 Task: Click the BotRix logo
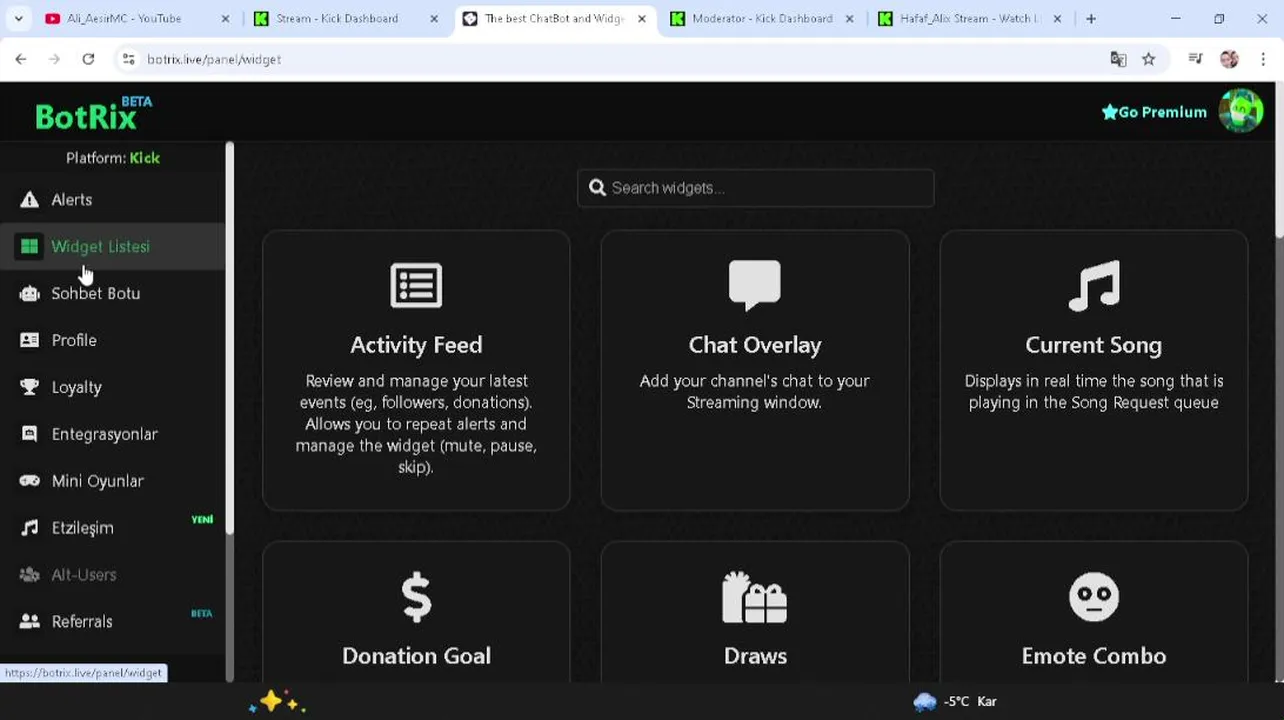pos(93,114)
